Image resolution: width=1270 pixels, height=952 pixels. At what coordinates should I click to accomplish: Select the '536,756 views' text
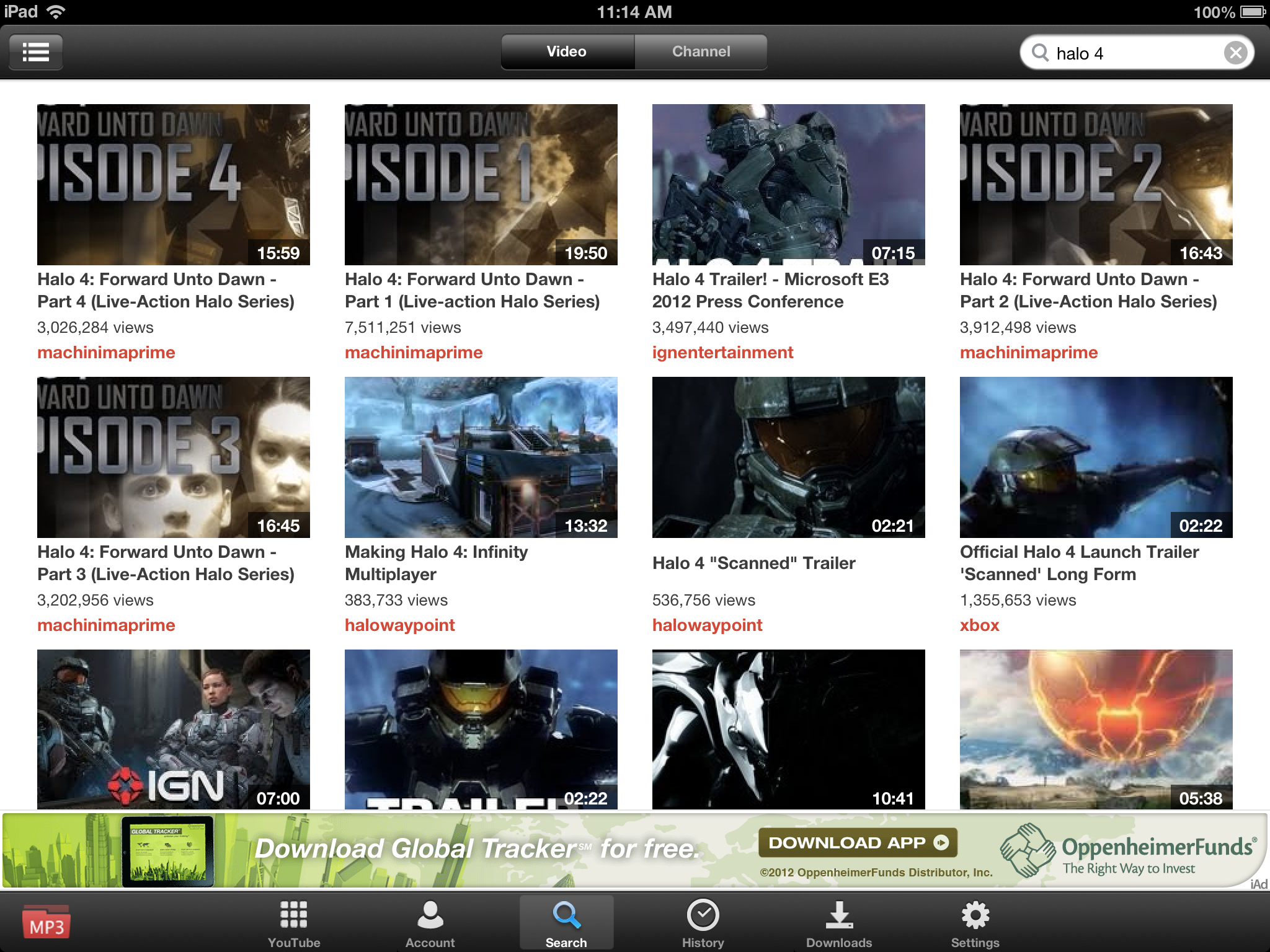(704, 600)
